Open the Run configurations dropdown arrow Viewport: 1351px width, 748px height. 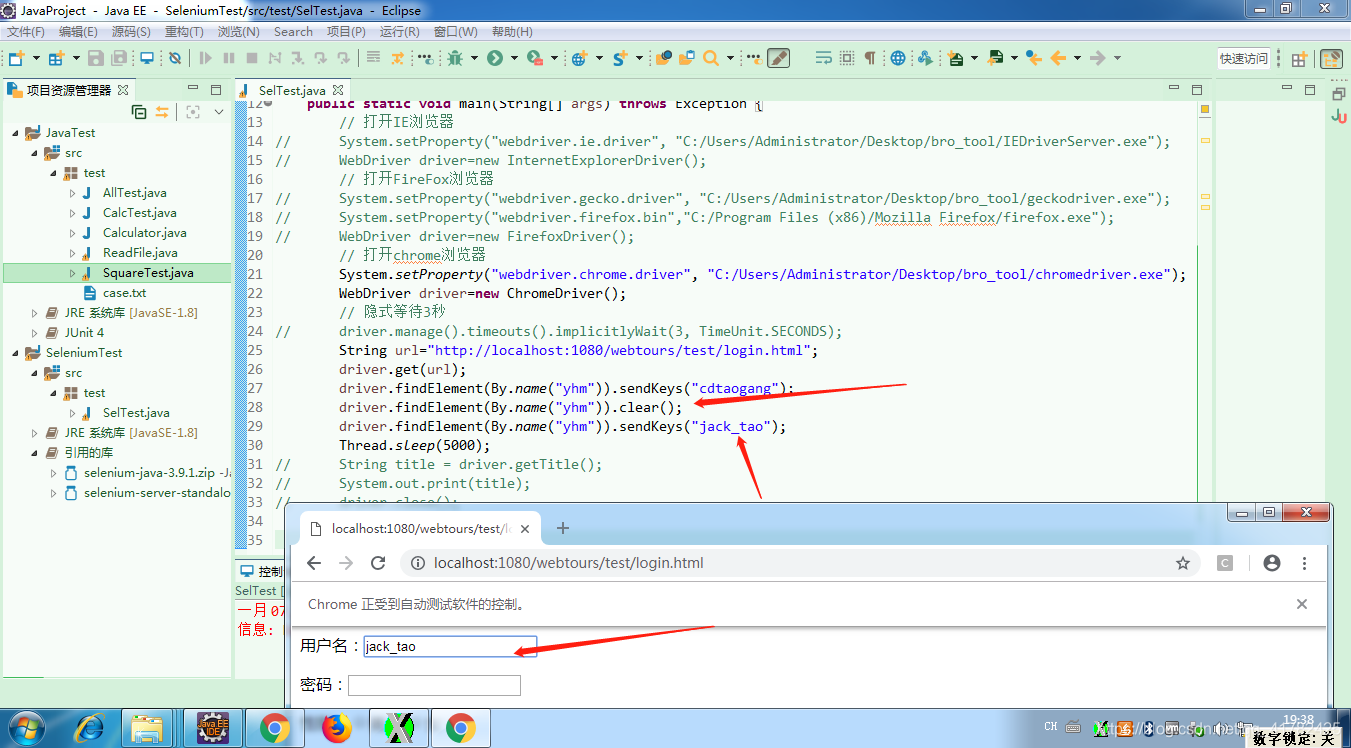pos(514,58)
